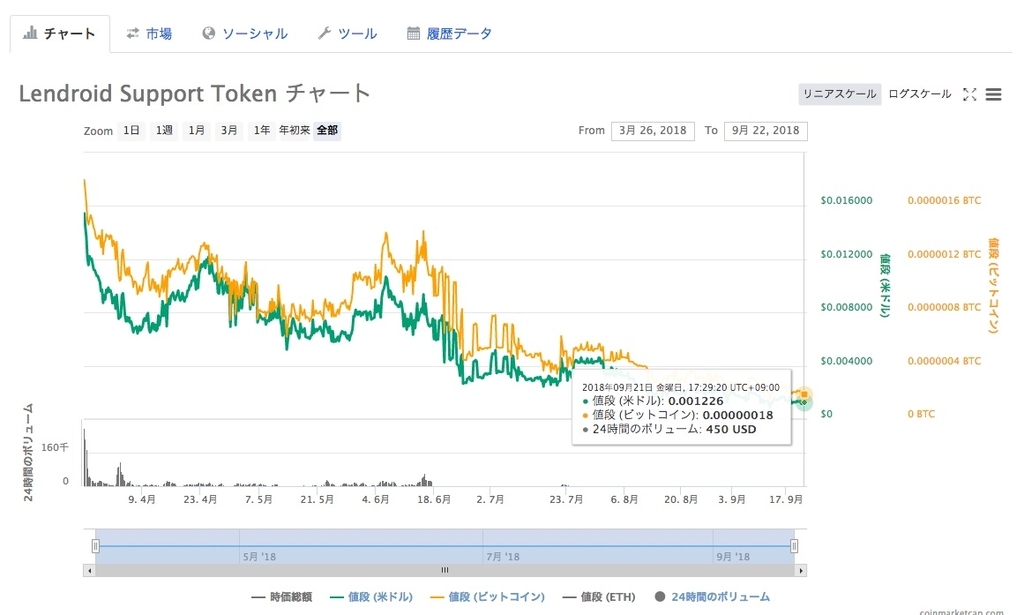
Task: Click the 0.0000016 BTC axis label
Action: click(x=944, y=200)
